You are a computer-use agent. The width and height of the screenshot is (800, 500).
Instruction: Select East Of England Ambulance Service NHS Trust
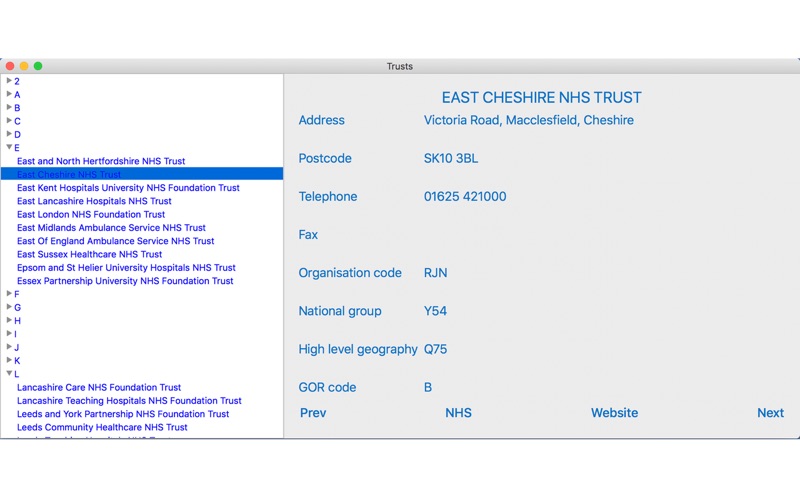115,241
